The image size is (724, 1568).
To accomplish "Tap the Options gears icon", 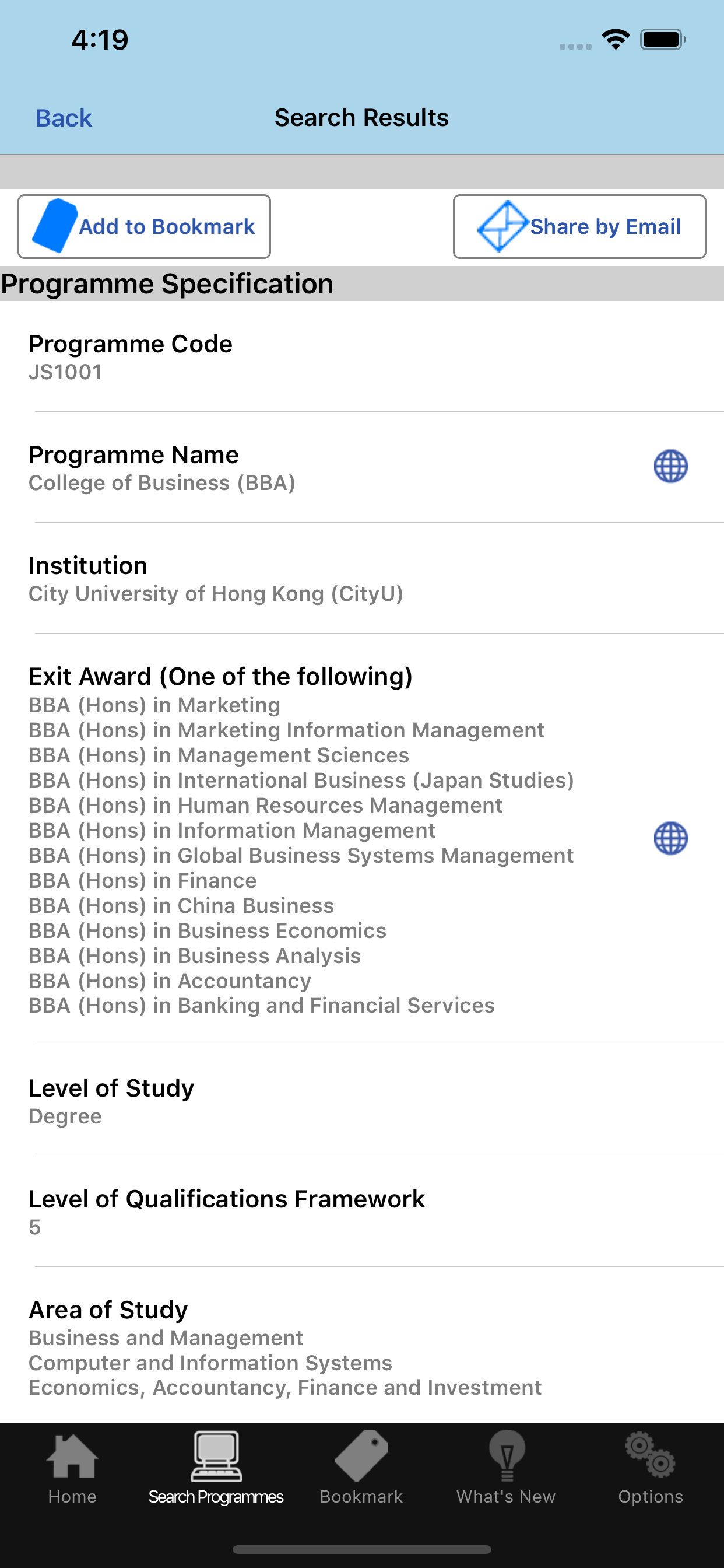I will [651, 1457].
